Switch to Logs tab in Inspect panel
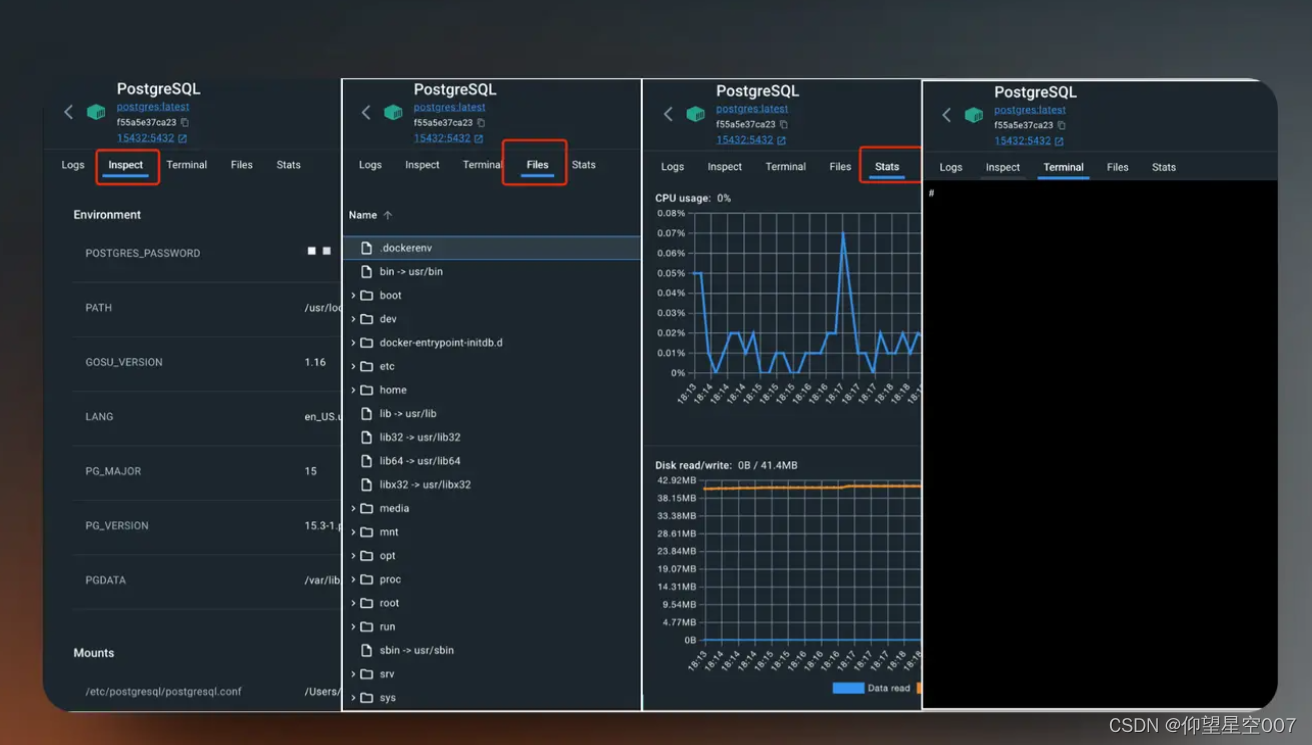This screenshot has height=745, width=1312. tap(73, 165)
